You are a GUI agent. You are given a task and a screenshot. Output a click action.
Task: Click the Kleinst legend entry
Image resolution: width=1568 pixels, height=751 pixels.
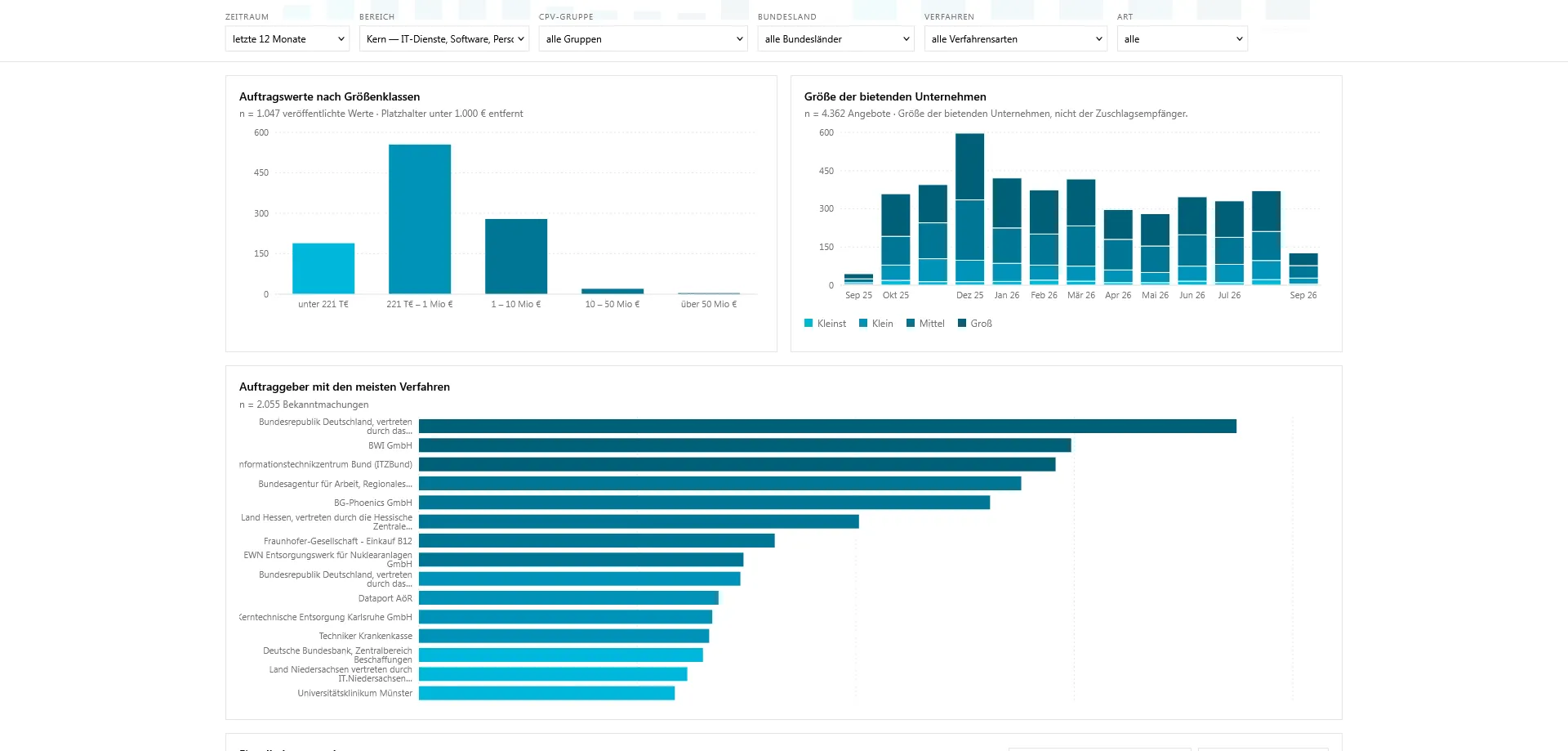pos(825,324)
